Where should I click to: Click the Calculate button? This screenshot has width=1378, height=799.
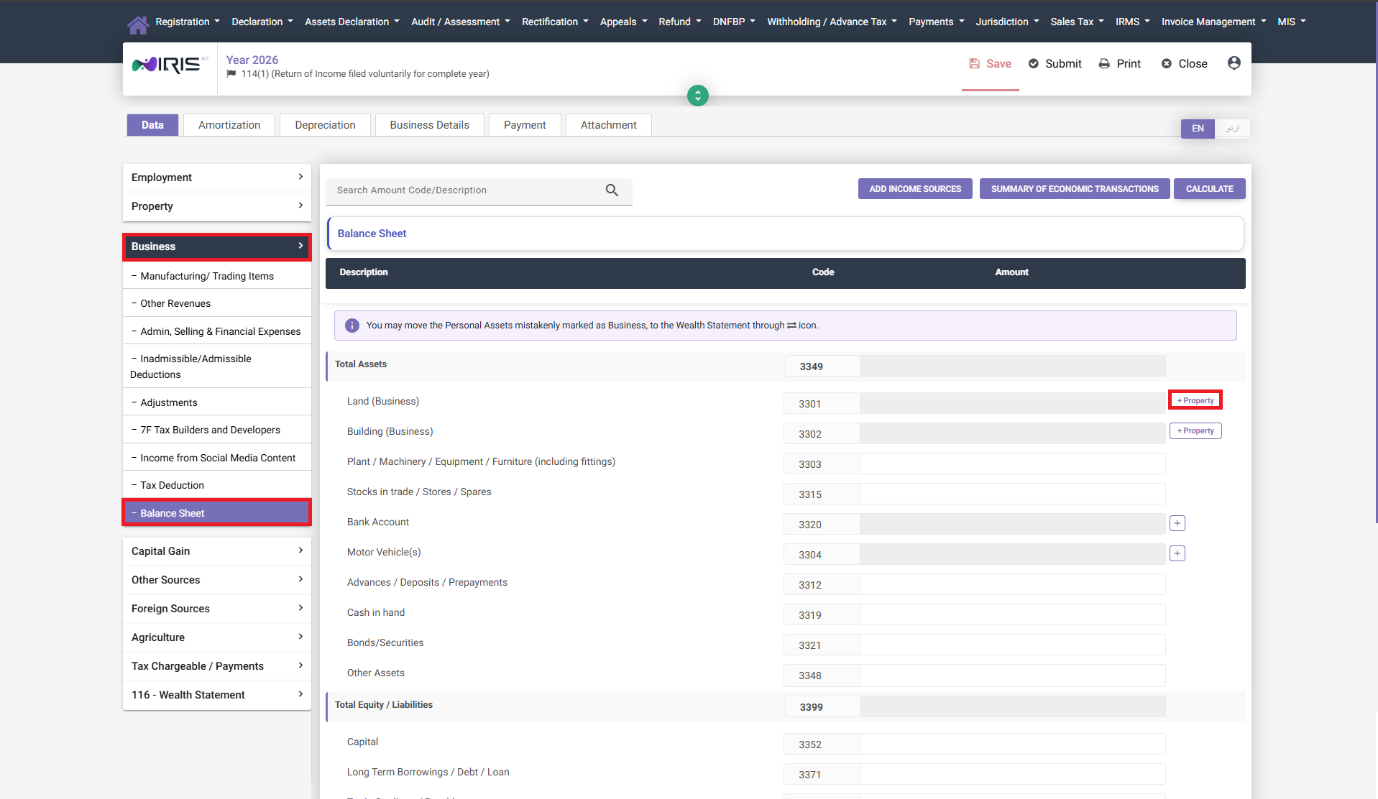pos(1210,189)
